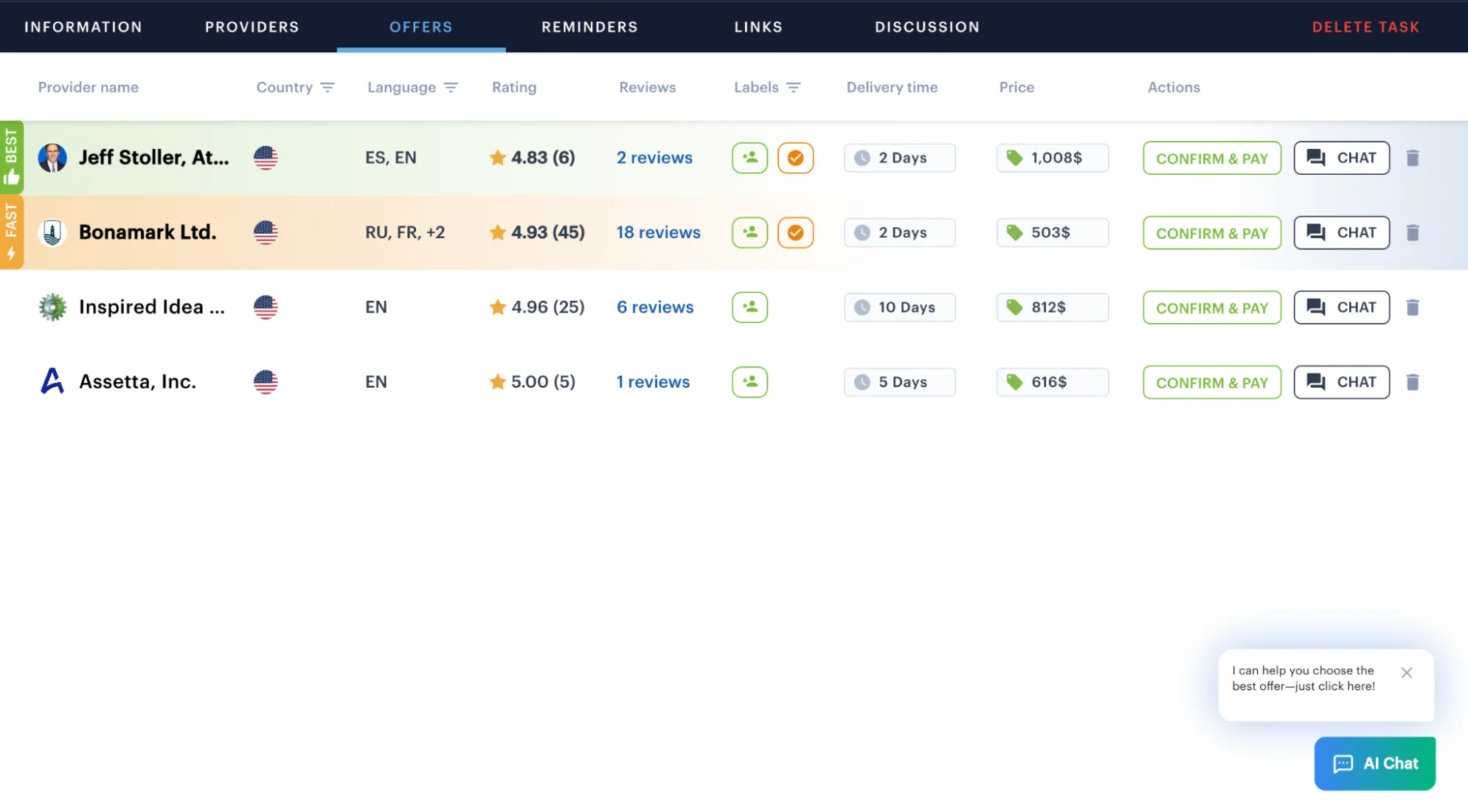1468x812 pixels.
Task: Click trash icon in Assetta, Inc. row
Action: 1412,382
